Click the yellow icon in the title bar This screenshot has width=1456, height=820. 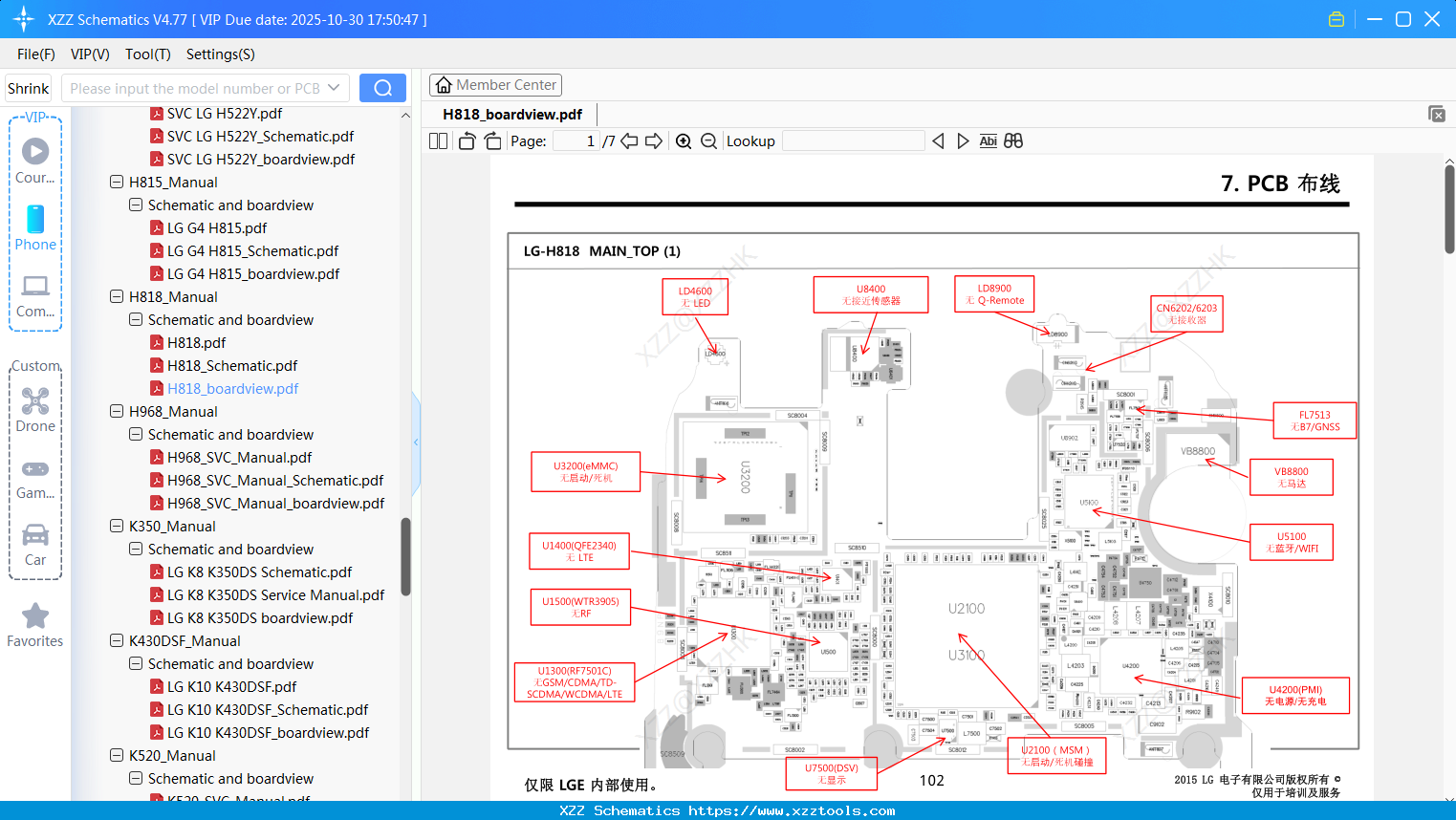point(1336,19)
